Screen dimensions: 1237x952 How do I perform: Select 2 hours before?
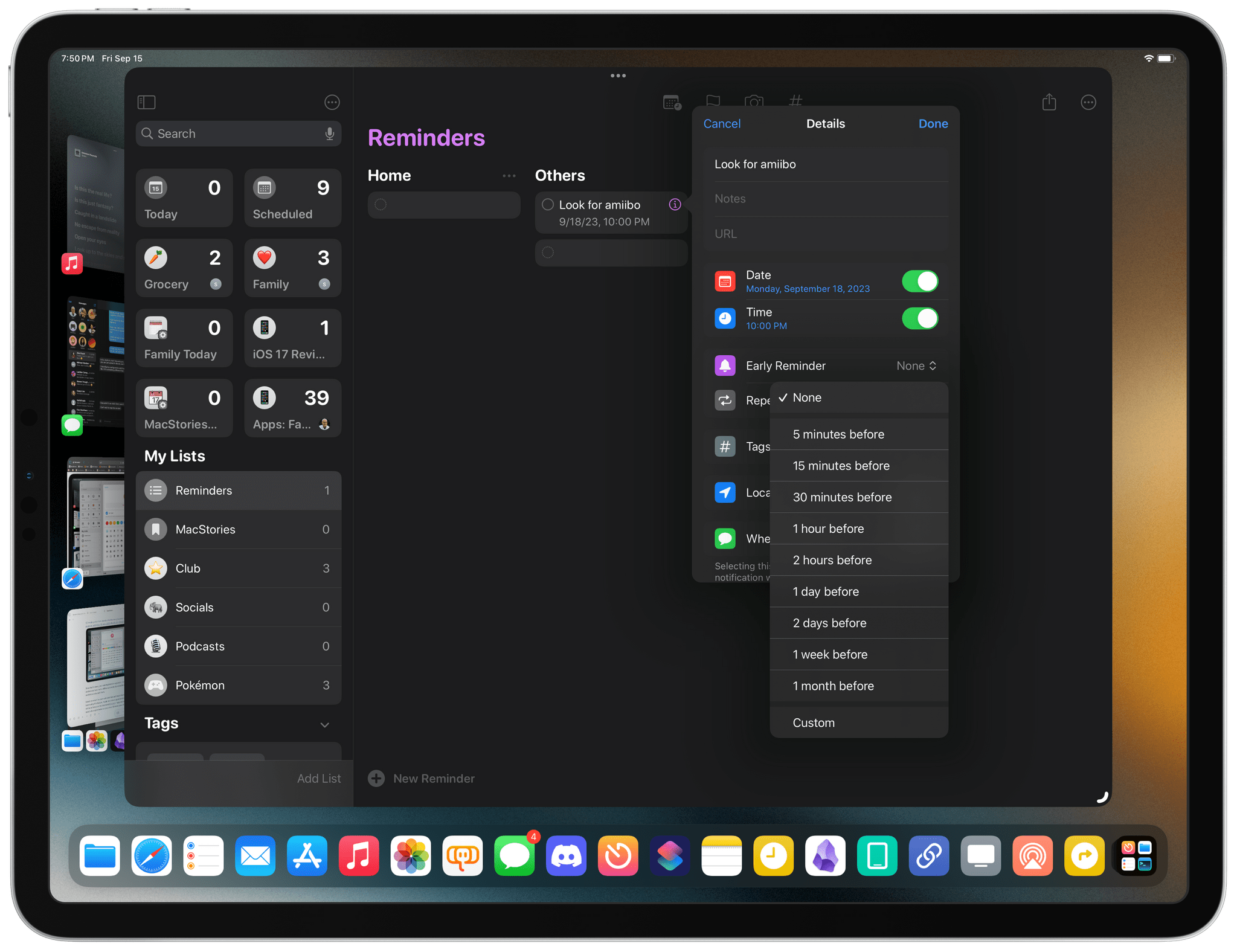click(859, 560)
